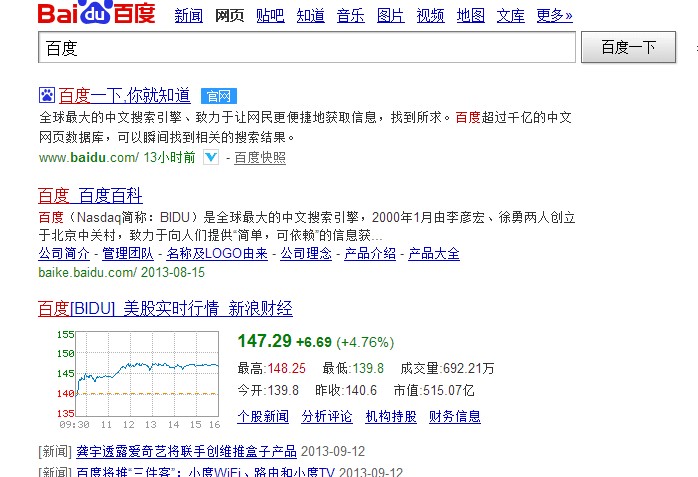Open news 龚宇透露爱奇艺将联手创维推盒子产品
This screenshot has width=698, height=477.
point(187,452)
